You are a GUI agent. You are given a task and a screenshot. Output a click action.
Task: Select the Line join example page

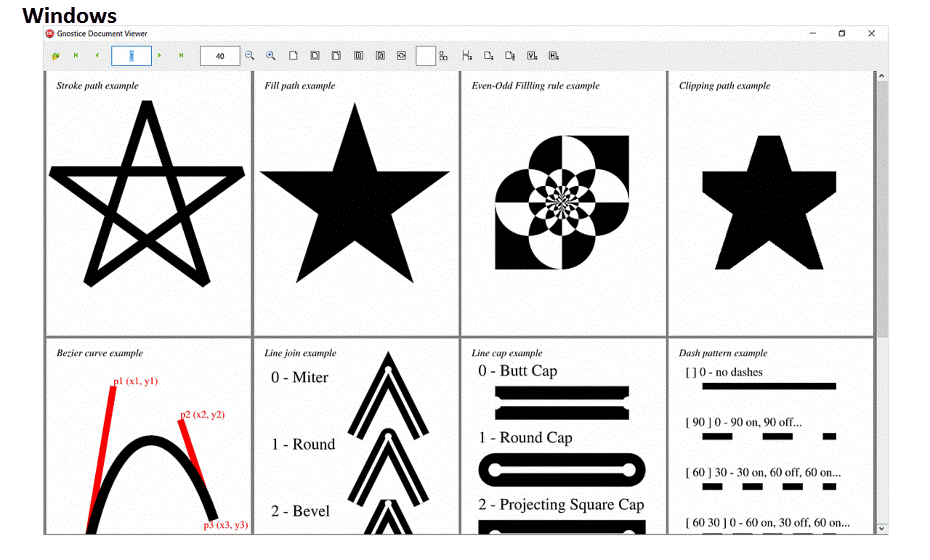(x=356, y=437)
